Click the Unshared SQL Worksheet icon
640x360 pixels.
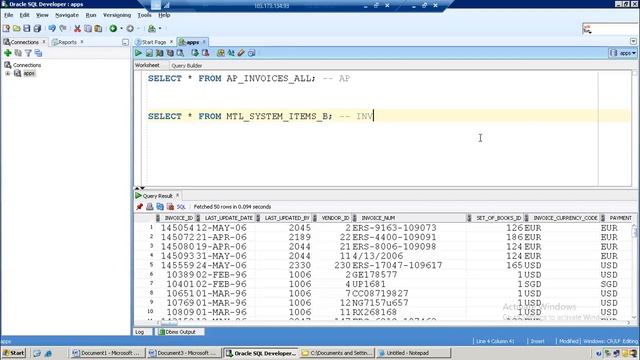[220, 53]
